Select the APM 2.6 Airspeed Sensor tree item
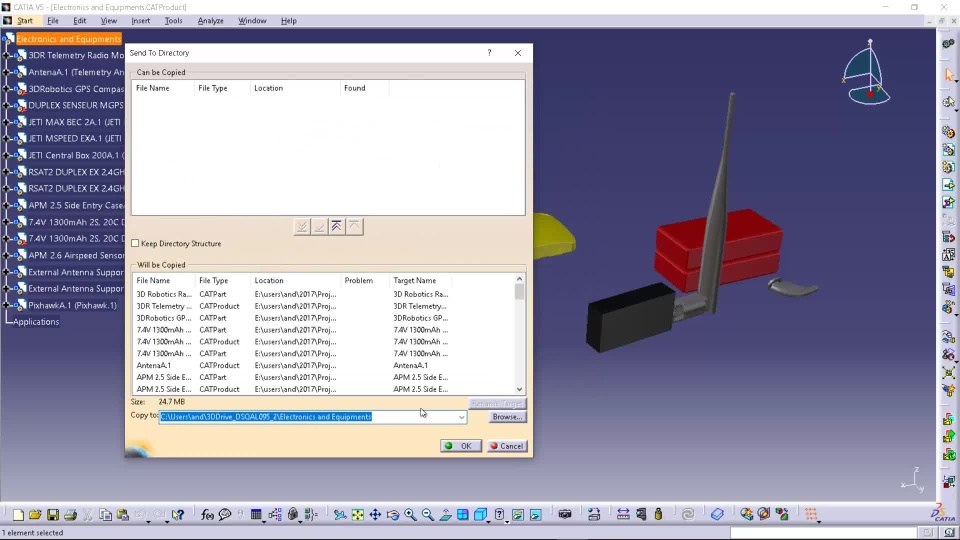Viewport: 960px width, 540px height. 76,255
